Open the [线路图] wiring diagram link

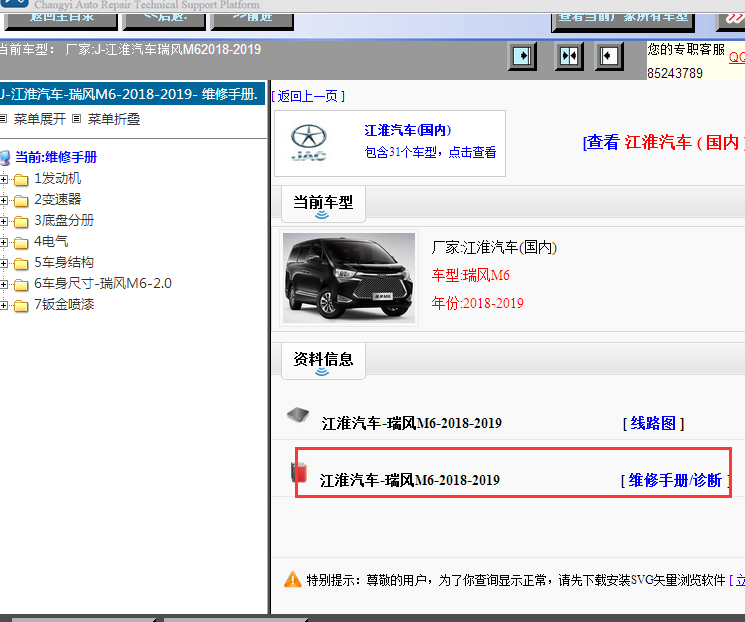tap(653, 423)
